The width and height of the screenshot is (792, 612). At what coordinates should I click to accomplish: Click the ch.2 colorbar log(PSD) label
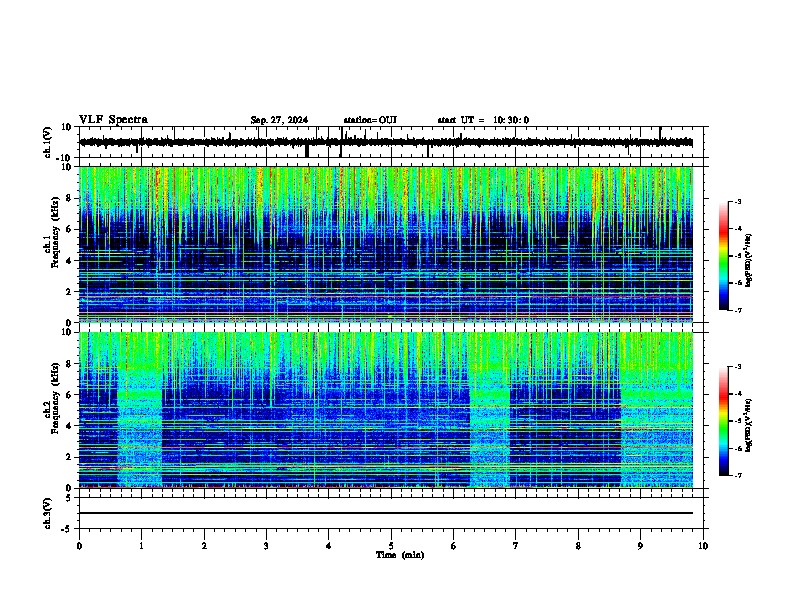coord(749,424)
